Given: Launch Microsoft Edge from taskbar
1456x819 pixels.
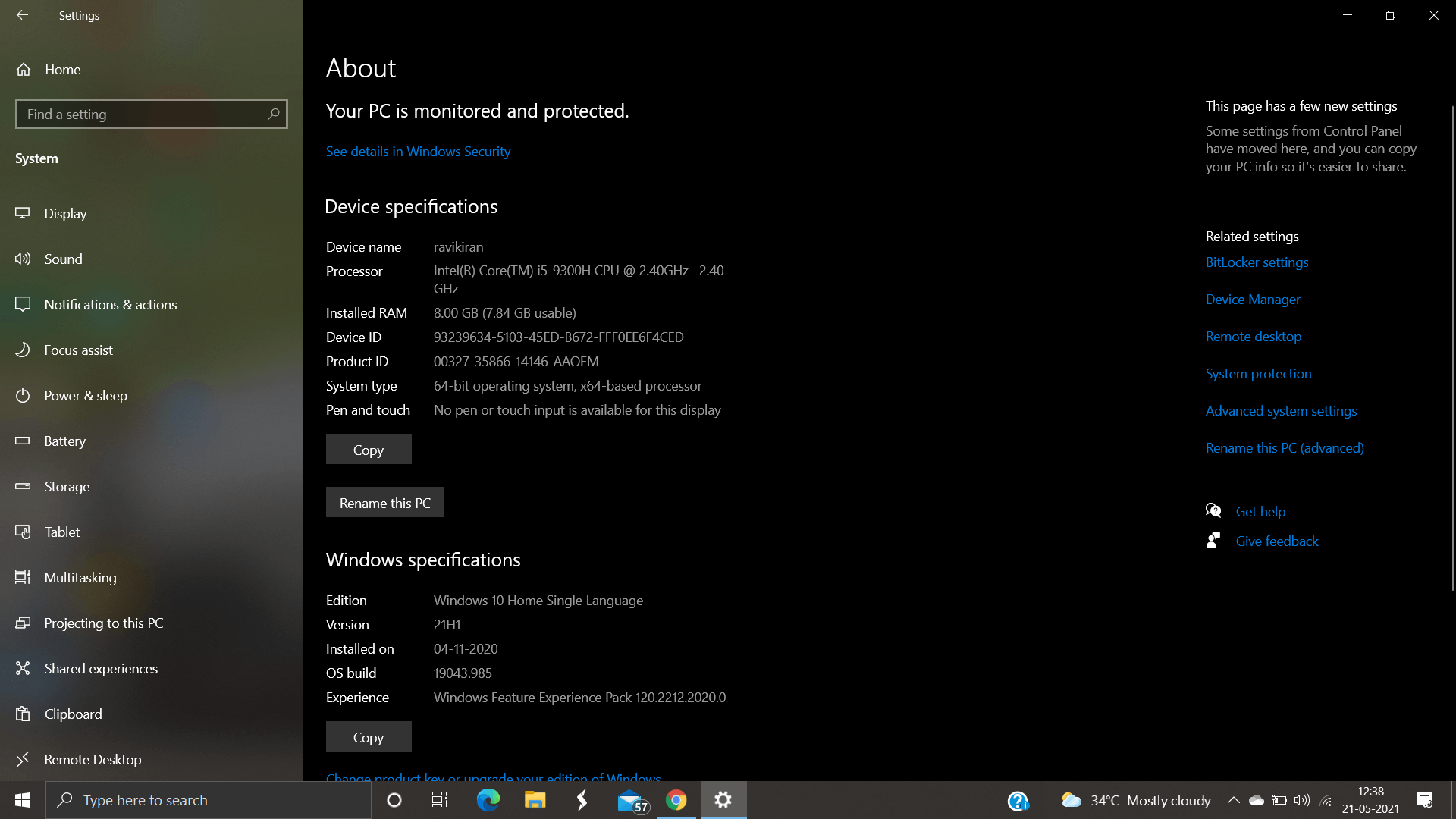Looking at the screenshot, I should (488, 800).
